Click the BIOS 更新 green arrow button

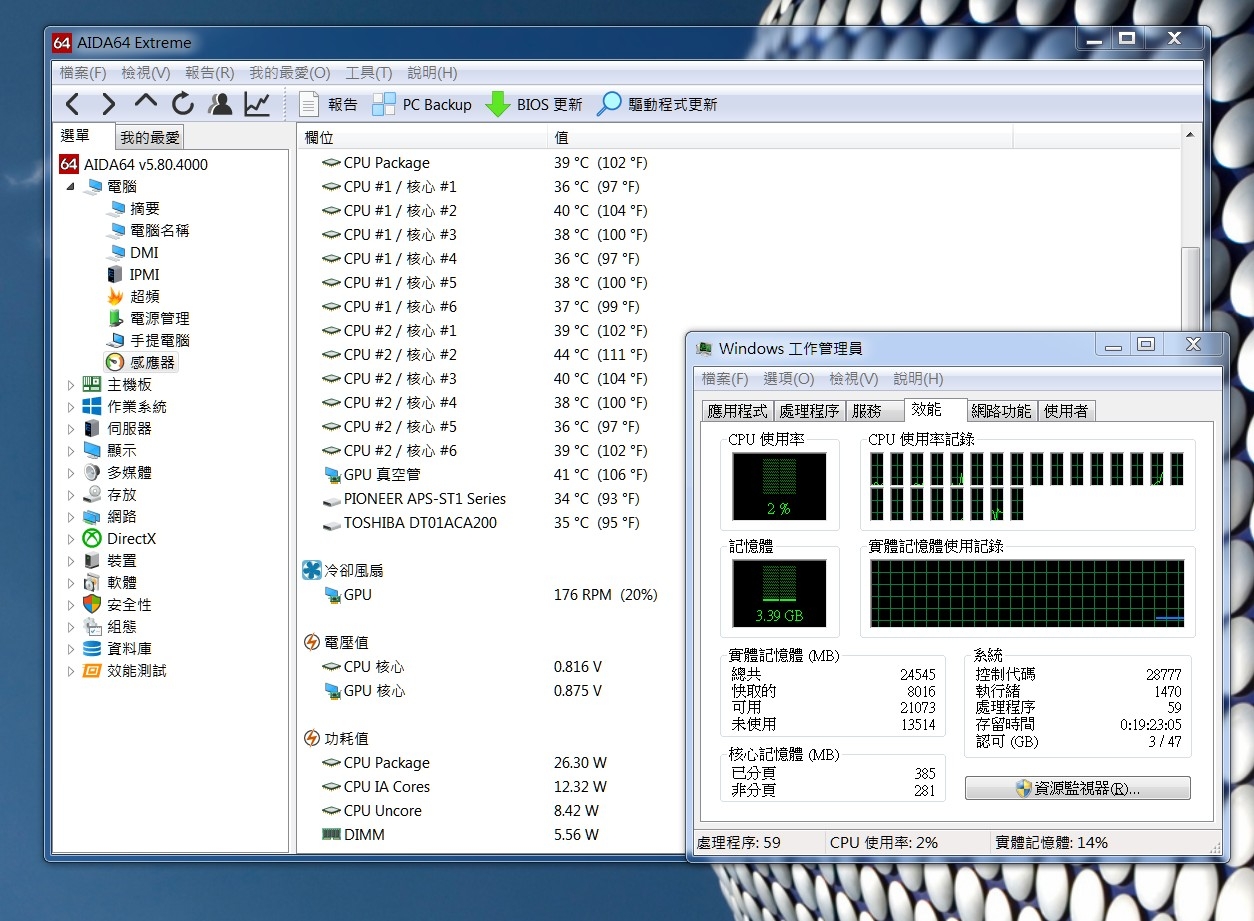534,104
